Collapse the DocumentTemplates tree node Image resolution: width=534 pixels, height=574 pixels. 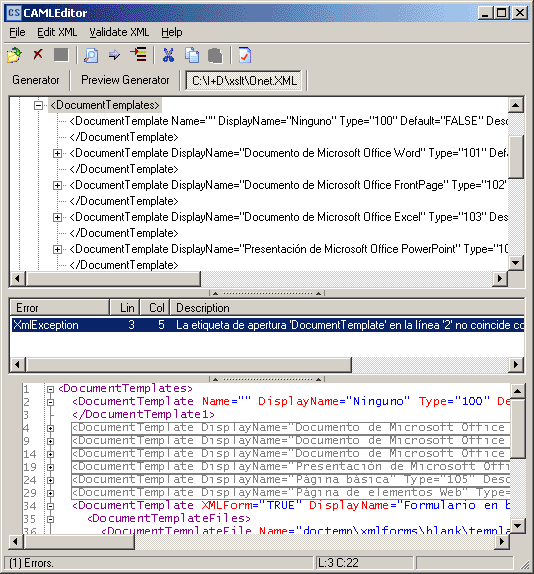[x=38, y=105]
